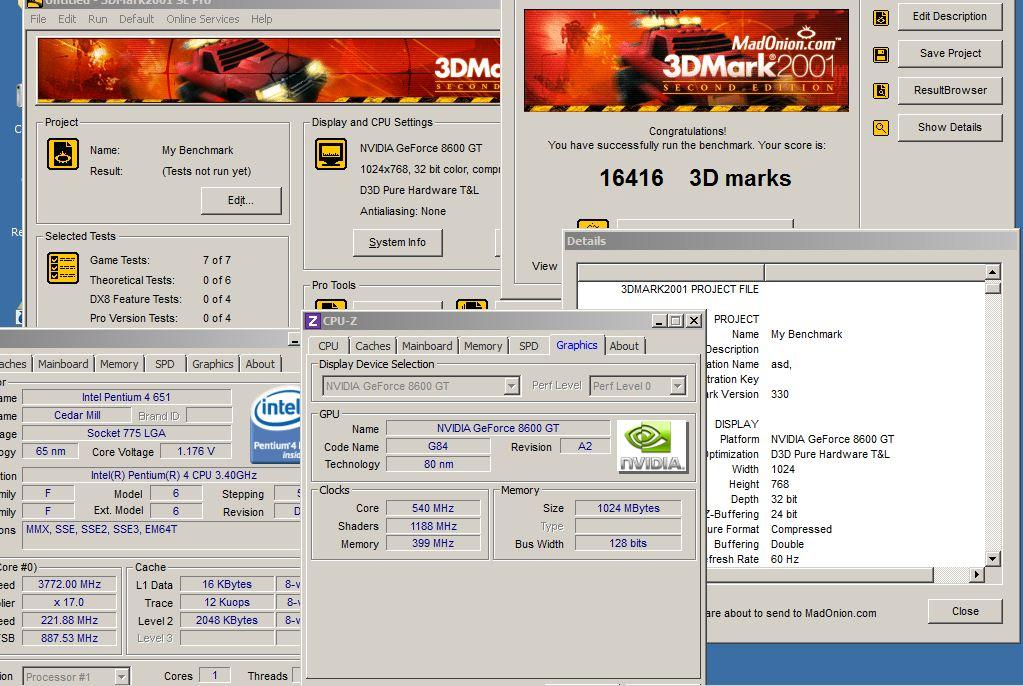The height and width of the screenshot is (686, 1023).
Task: Click the Save Project disk icon
Action: (881, 55)
